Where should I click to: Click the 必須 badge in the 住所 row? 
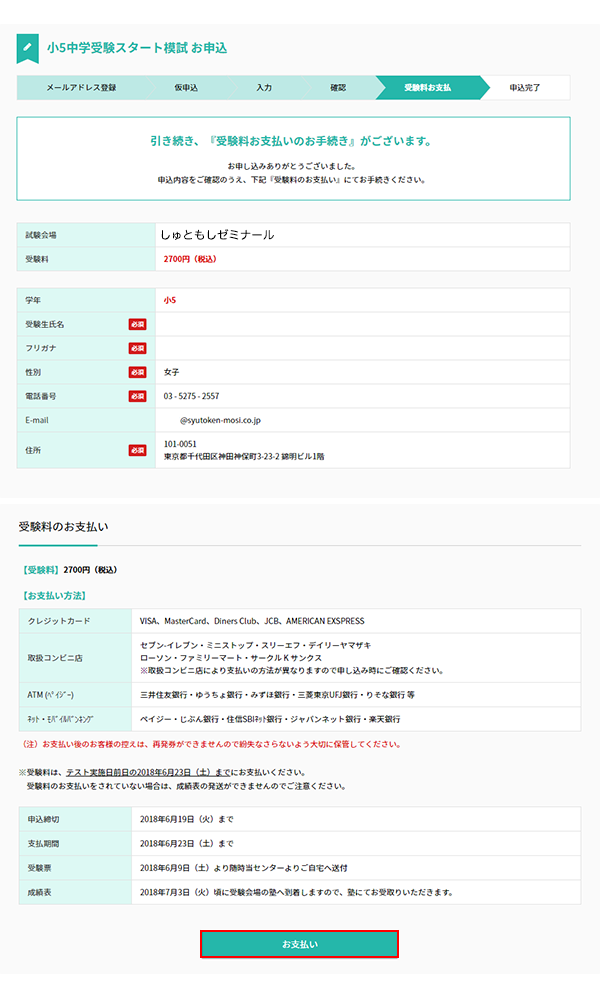point(137,450)
